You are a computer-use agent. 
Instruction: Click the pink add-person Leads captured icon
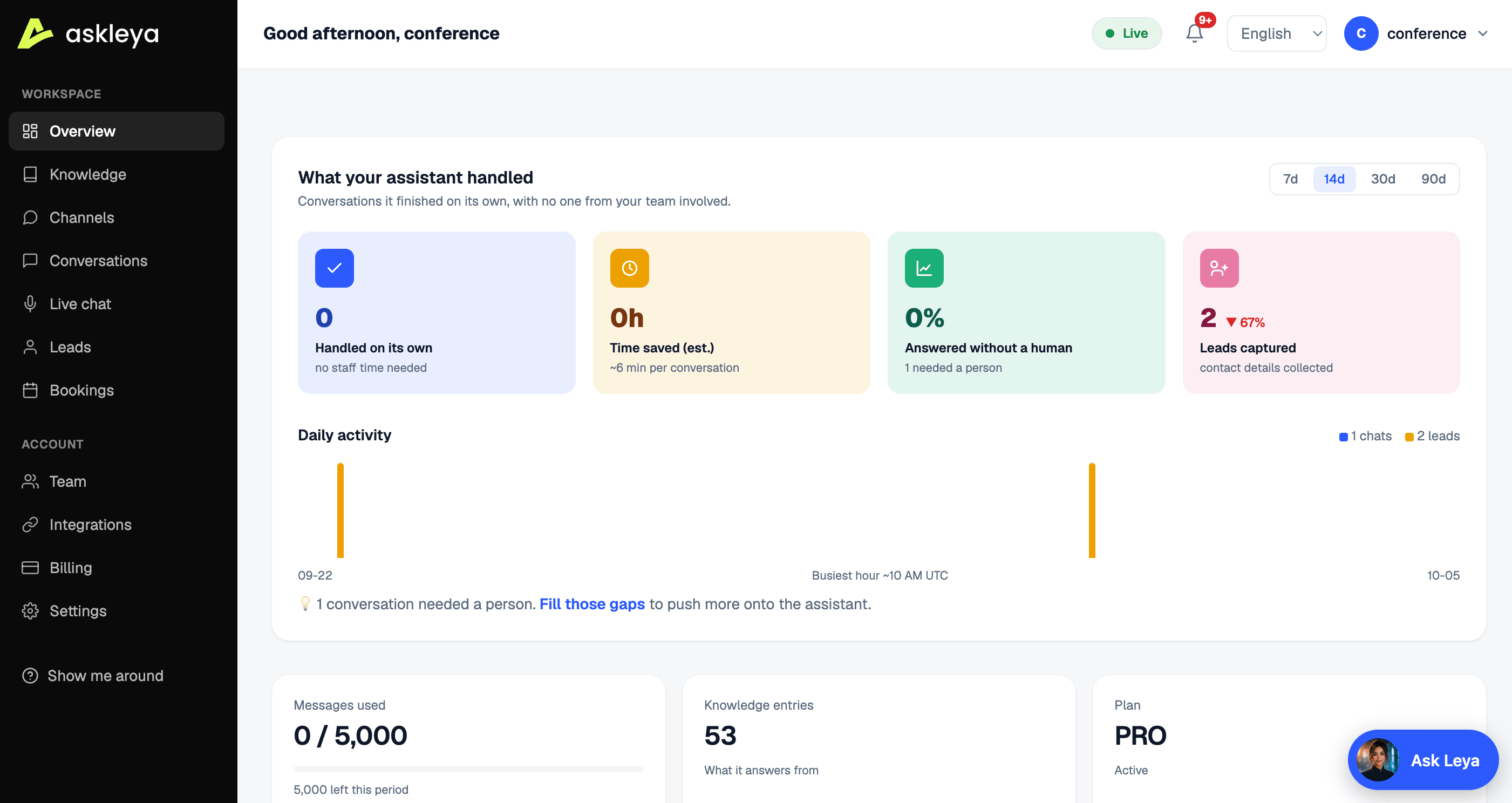tap(1219, 268)
